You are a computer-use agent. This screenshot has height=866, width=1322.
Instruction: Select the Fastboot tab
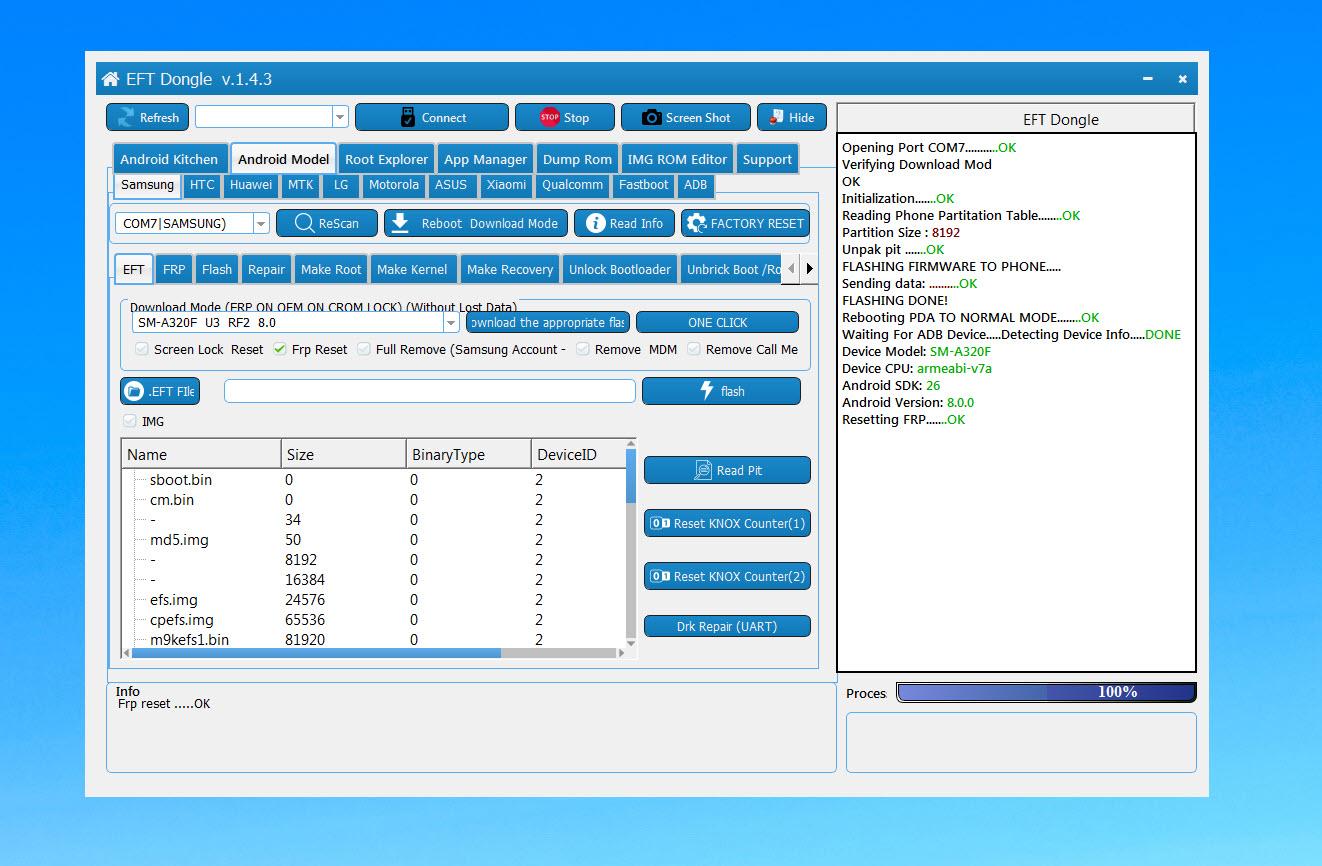643,184
